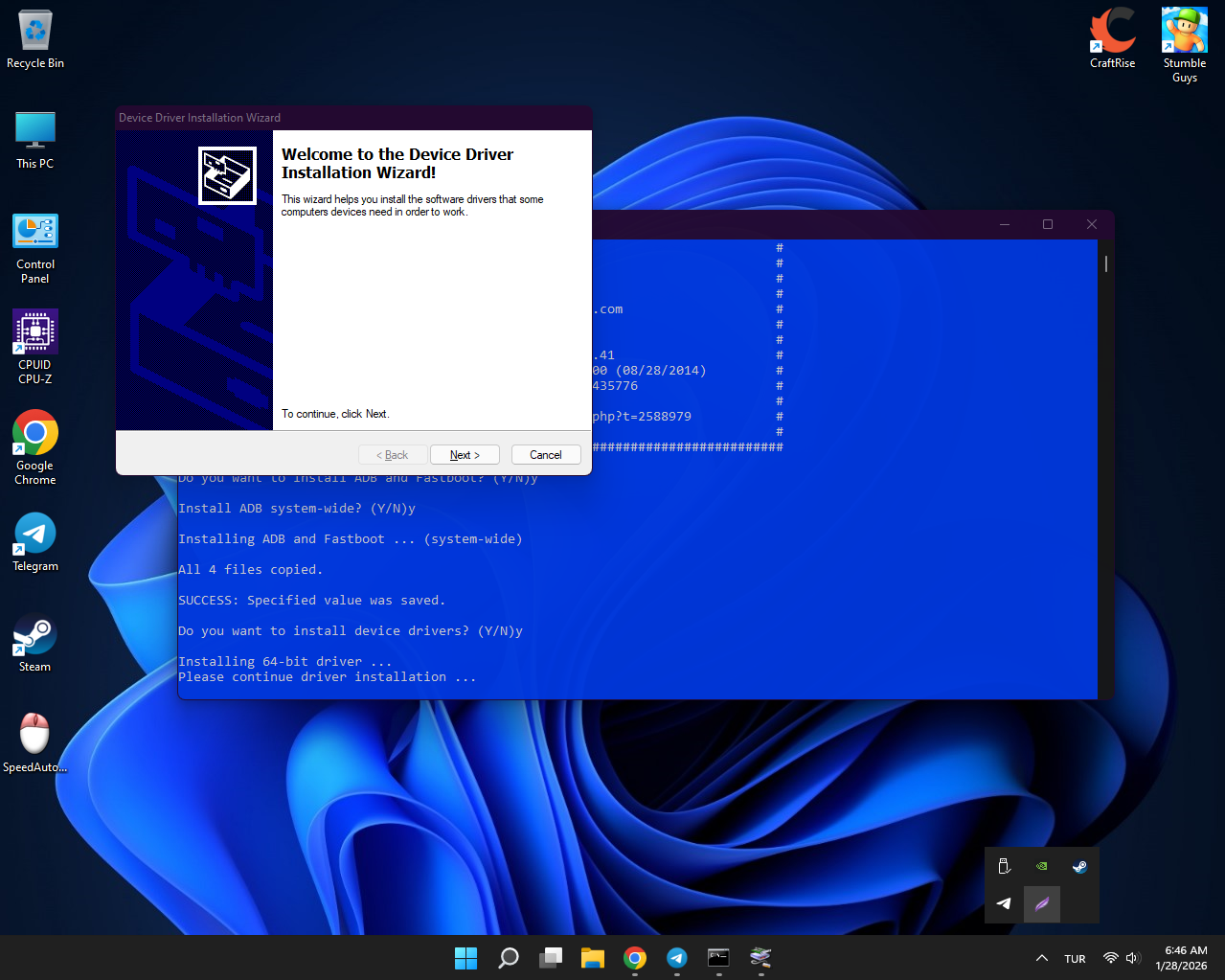Switch to the command prompt taskbar icon
Screen dimensions: 1225x980
(x=719, y=958)
